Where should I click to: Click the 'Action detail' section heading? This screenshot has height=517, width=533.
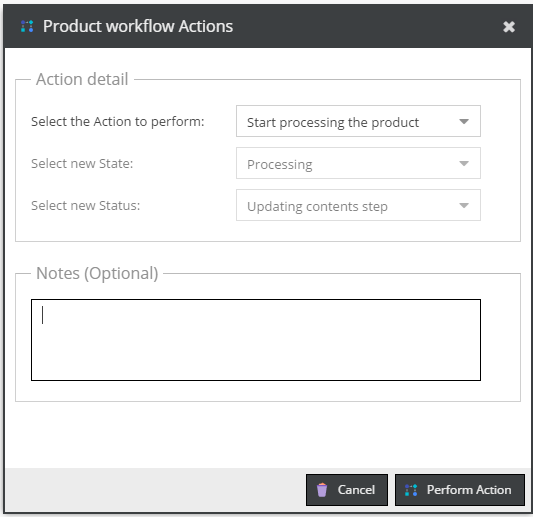click(82, 79)
